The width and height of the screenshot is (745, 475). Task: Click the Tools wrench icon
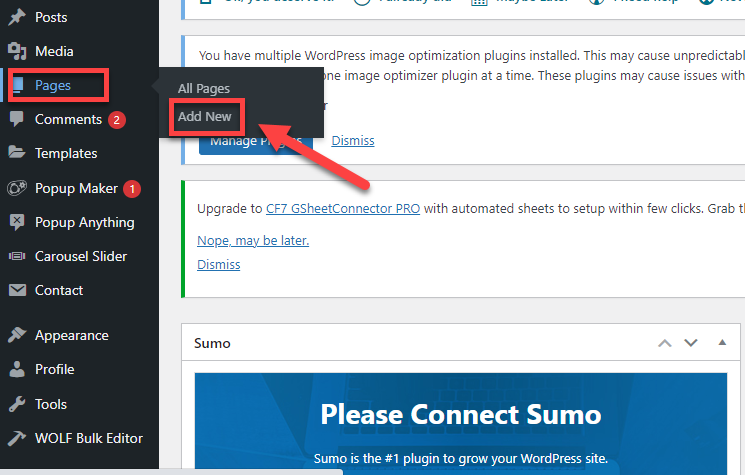click(x=17, y=404)
